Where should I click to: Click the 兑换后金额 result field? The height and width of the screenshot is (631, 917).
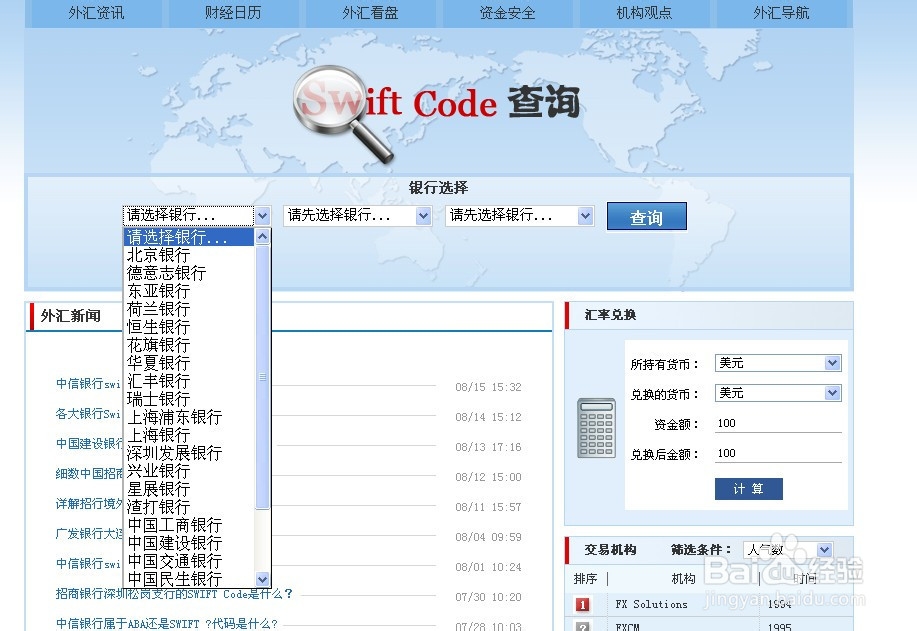[778, 453]
